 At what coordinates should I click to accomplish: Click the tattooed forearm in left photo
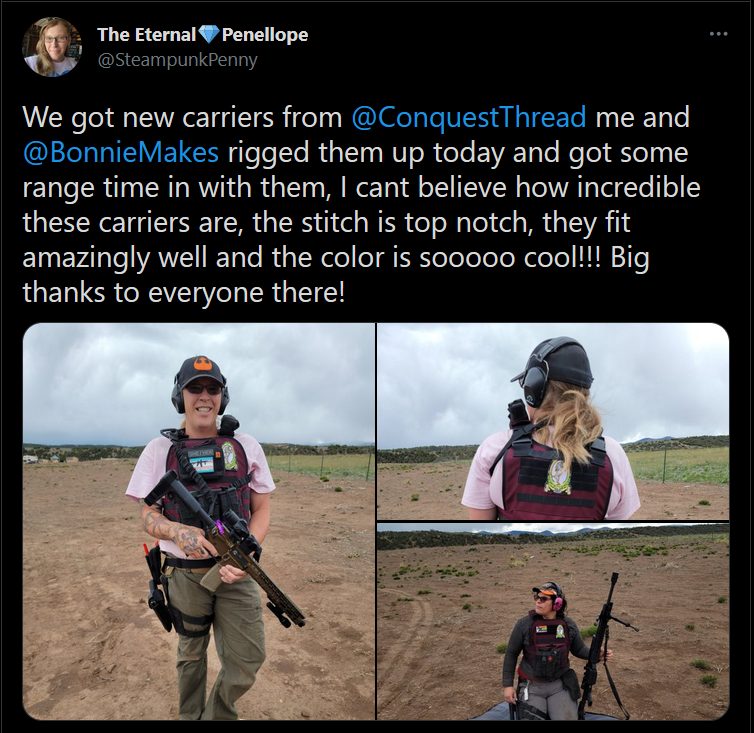(172, 531)
